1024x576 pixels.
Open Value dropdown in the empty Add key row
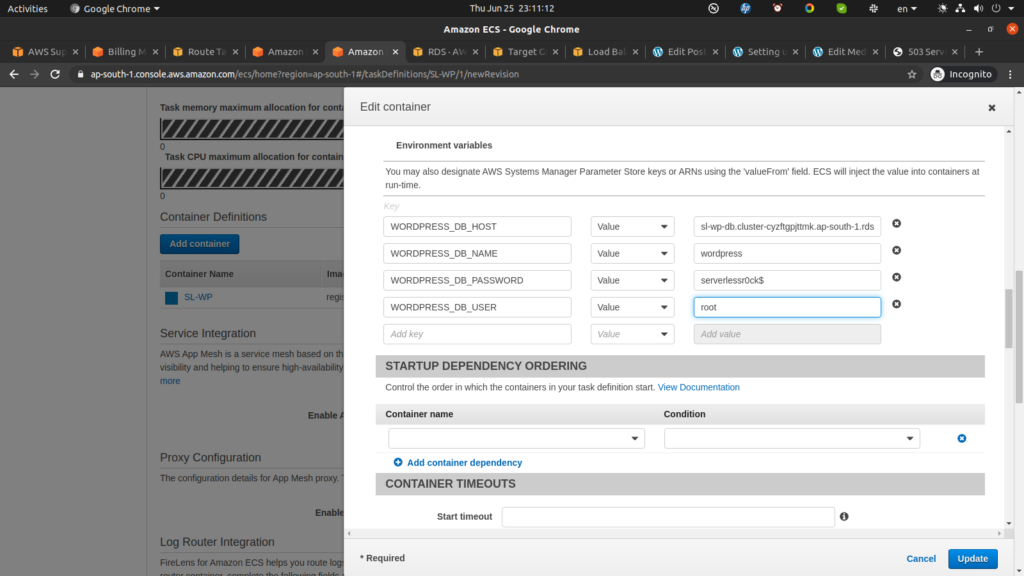coord(632,334)
